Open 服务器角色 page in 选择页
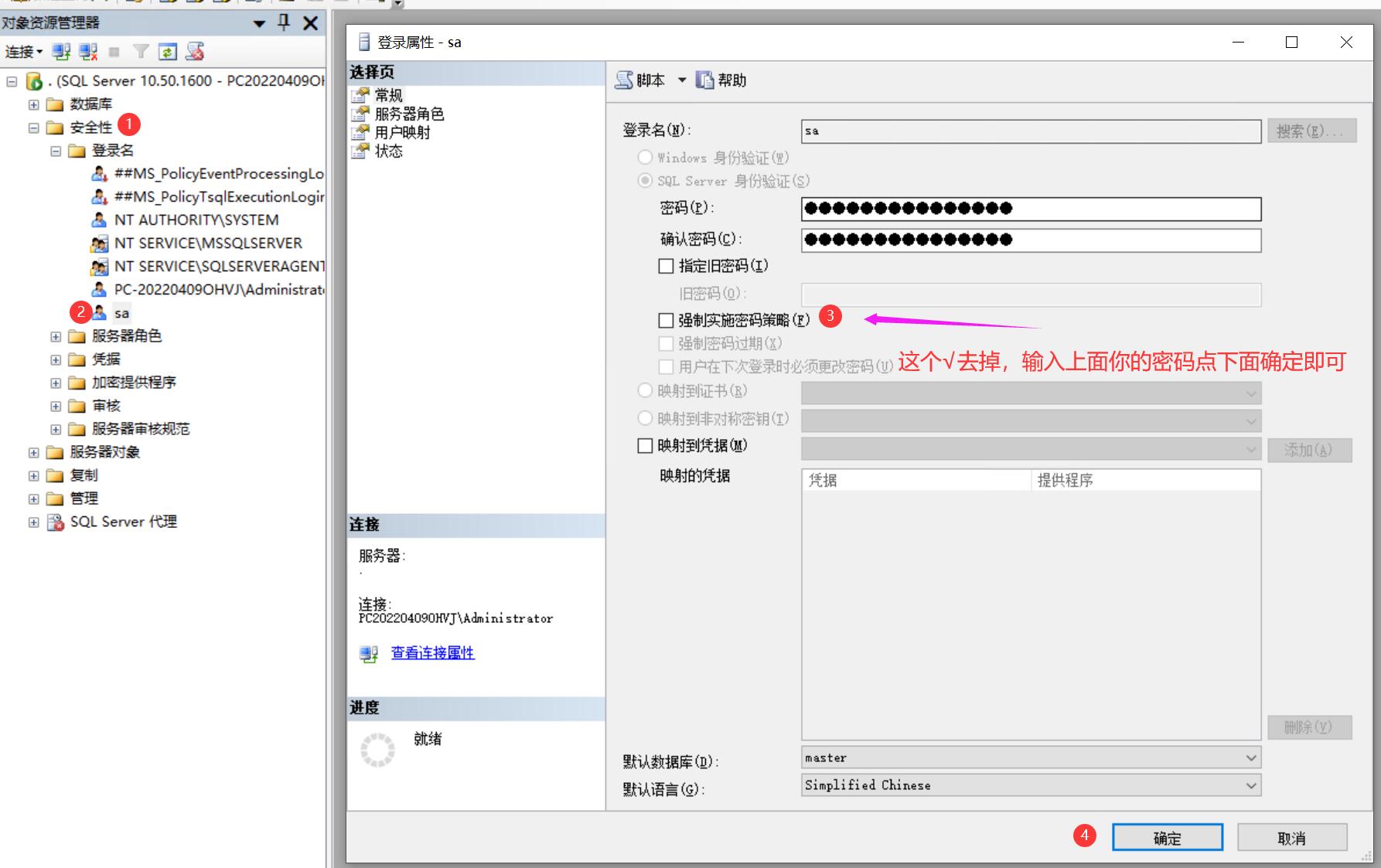 [409, 114]
